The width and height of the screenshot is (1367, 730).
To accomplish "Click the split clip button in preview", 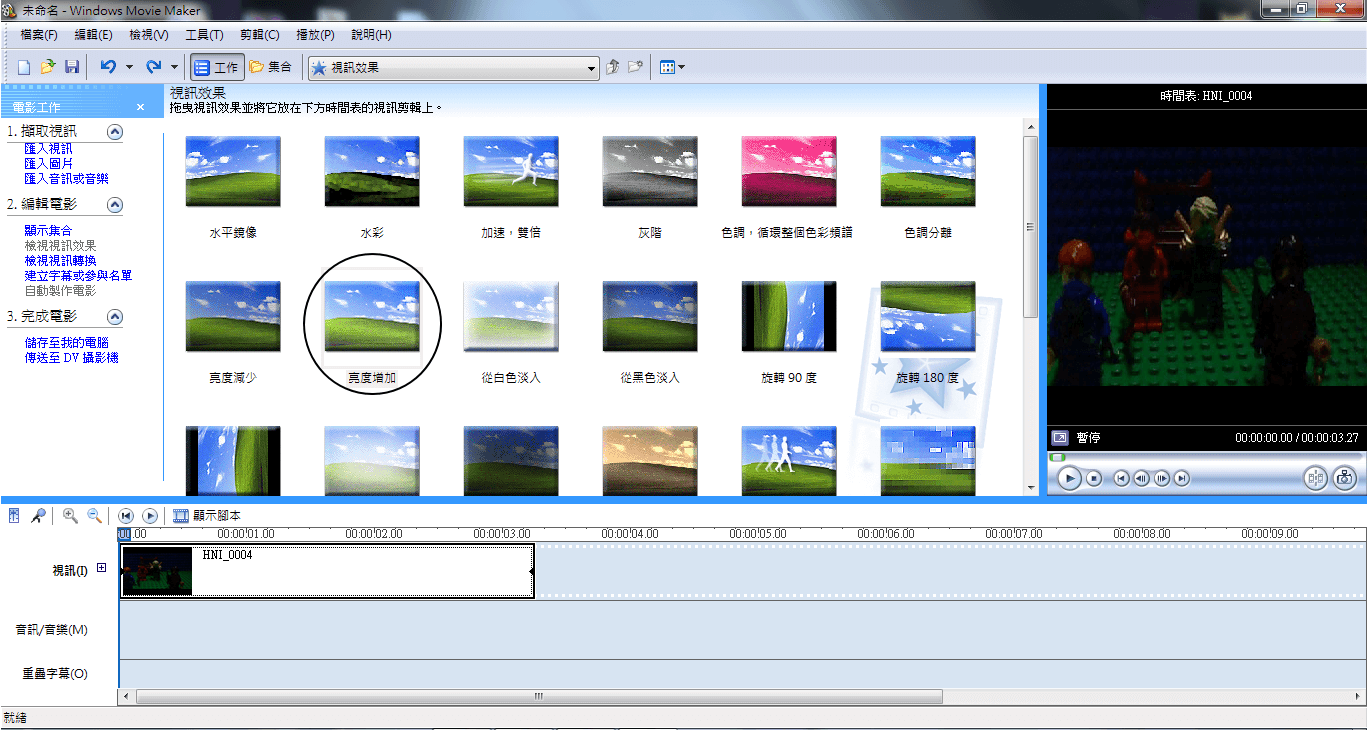I will tap(1315, 479).
